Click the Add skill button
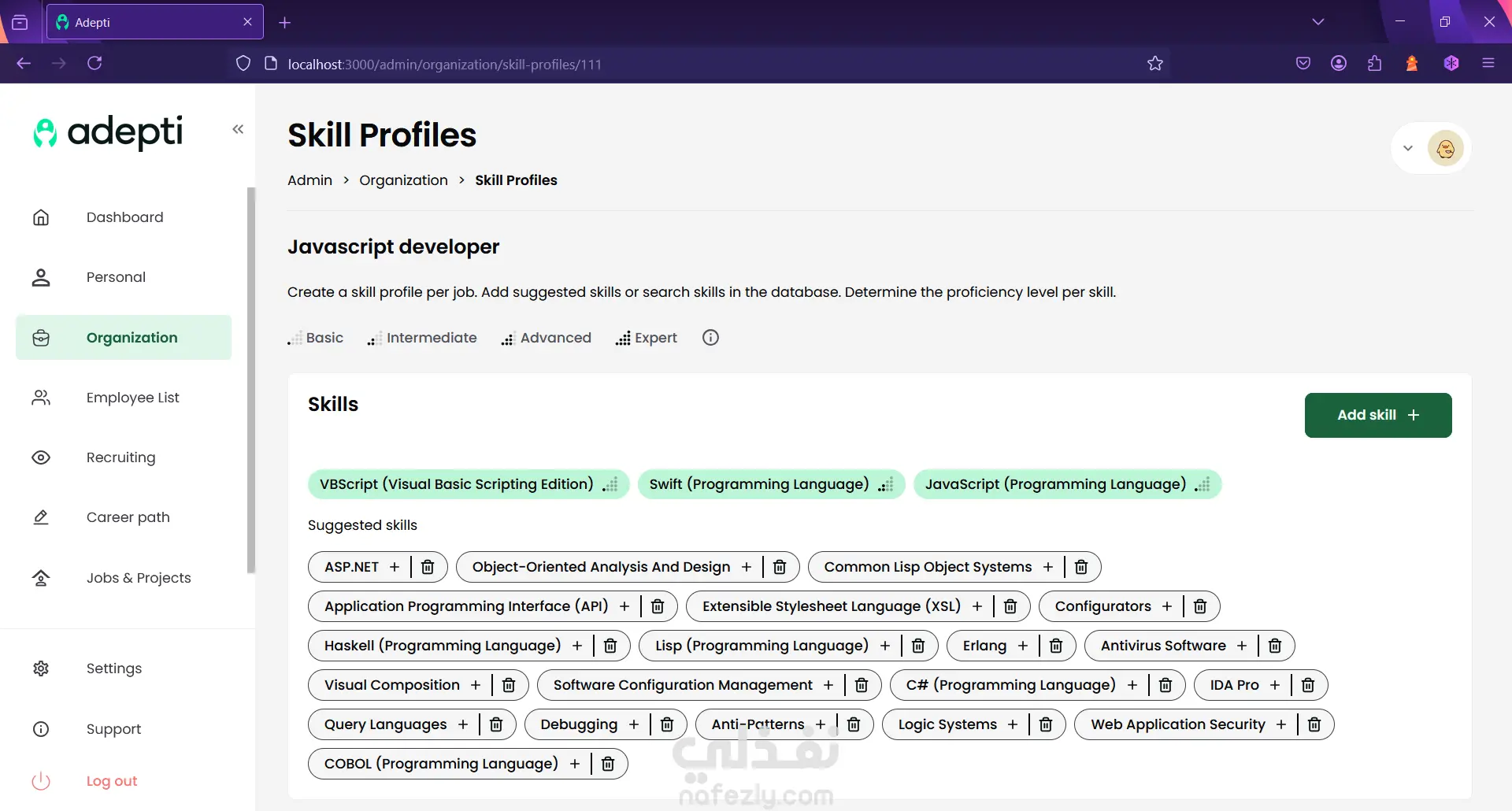This screenshot has width=1512, height=811. [1377, 415]
